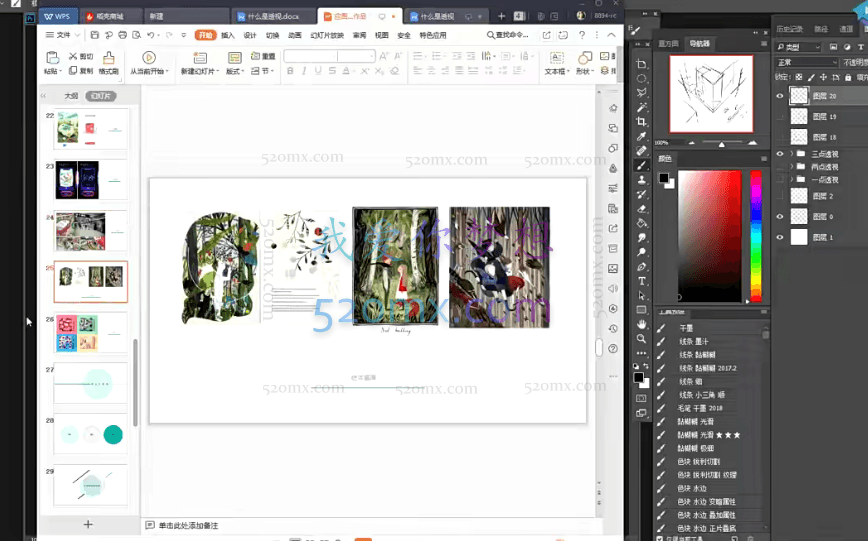Open the 视图 ribbon tab
868x541 pixels.
click(x=381, y=35)
